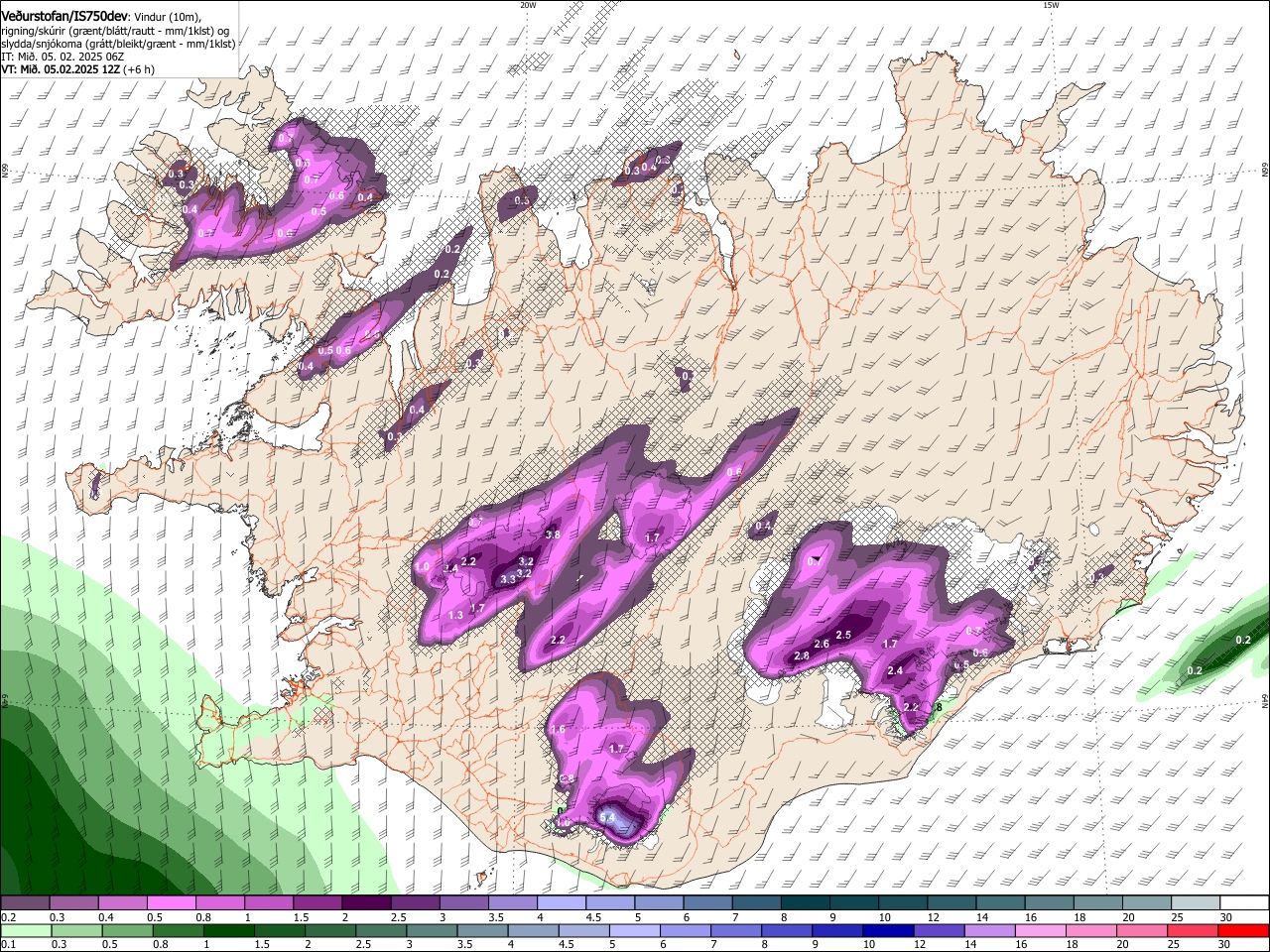The height and width of the screenshot is (952, 1270).
Task: Select the pale grey upper swatch between 25 and 30
Action: click(x=1196, y=903)
